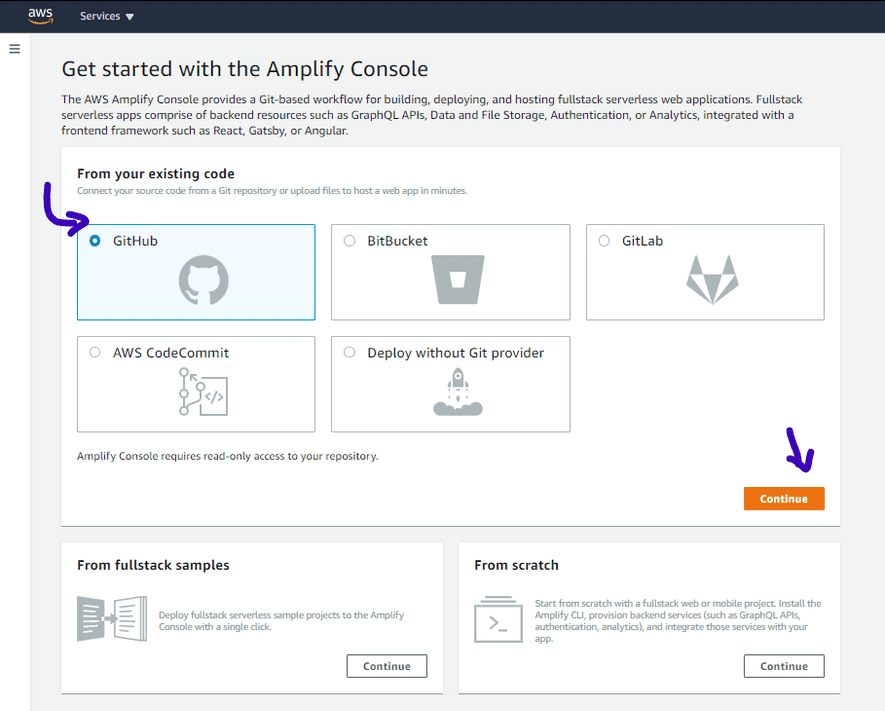Open the Services menu in top bar
This screenshot has height=711, width=885.
tap(107, 16)
